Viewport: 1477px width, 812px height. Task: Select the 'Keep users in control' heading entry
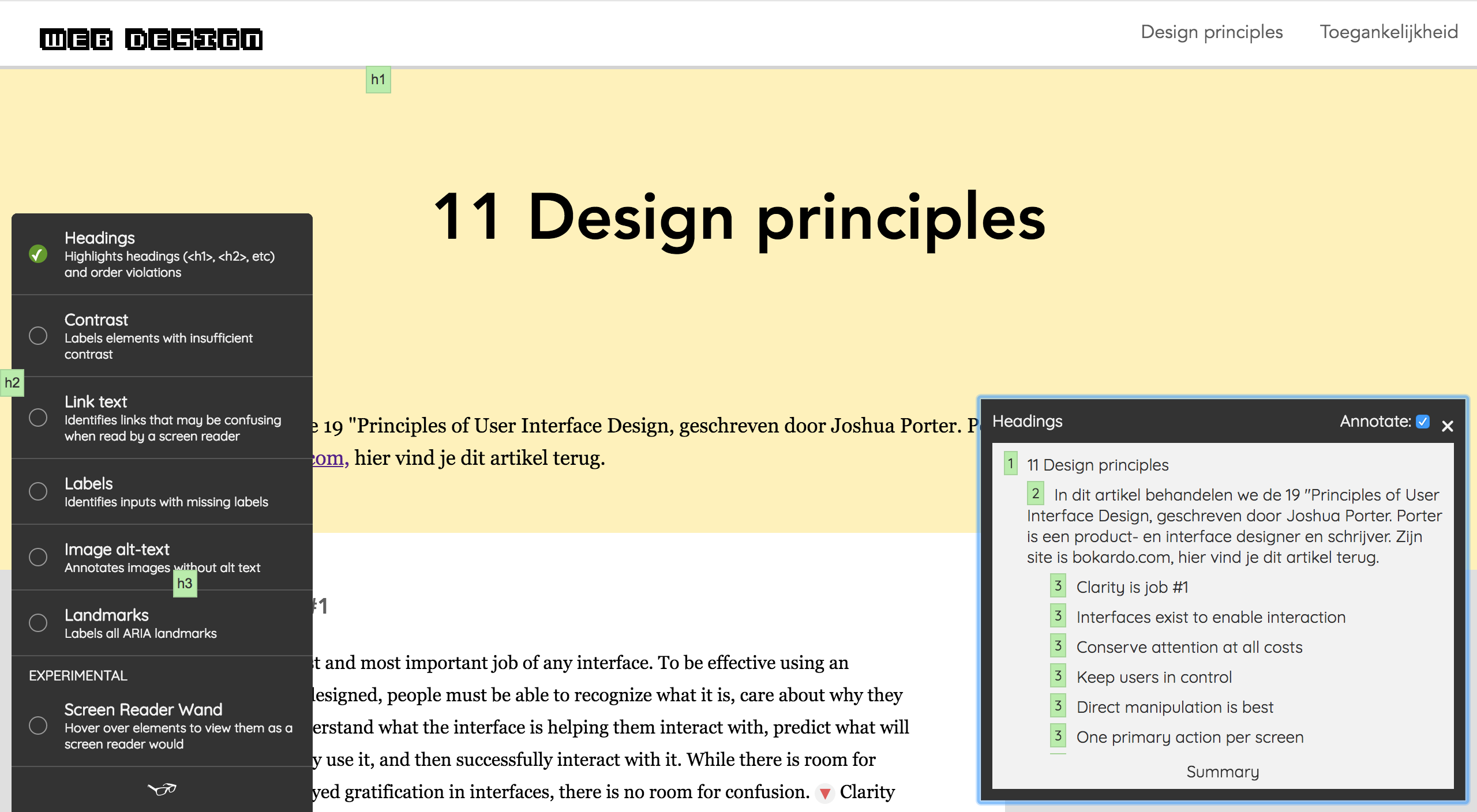coord(1154,677)
